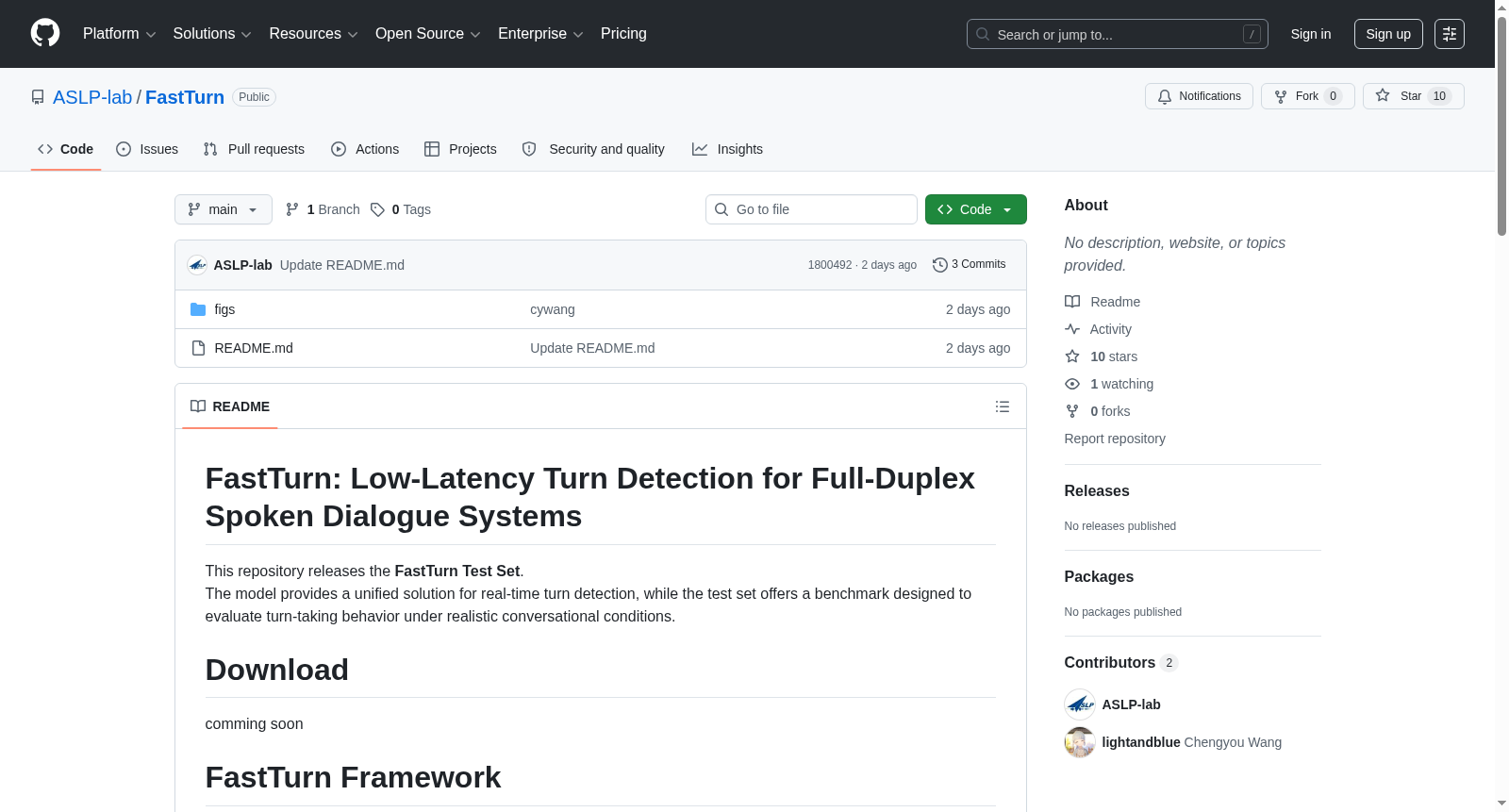Click the commit history clock icon
Image resolution: width=1509 pixels, height=812 pixels.
point(940,265)
